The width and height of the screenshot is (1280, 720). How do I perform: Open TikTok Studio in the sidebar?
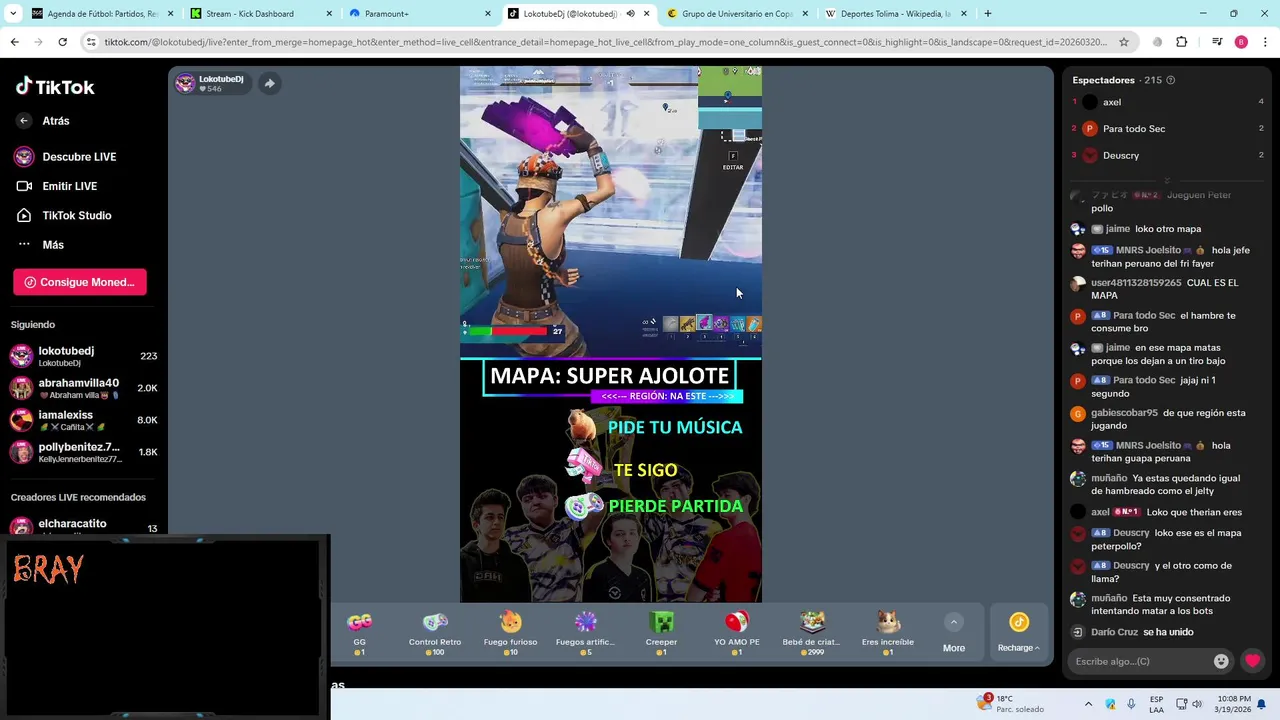coord(63,215)
